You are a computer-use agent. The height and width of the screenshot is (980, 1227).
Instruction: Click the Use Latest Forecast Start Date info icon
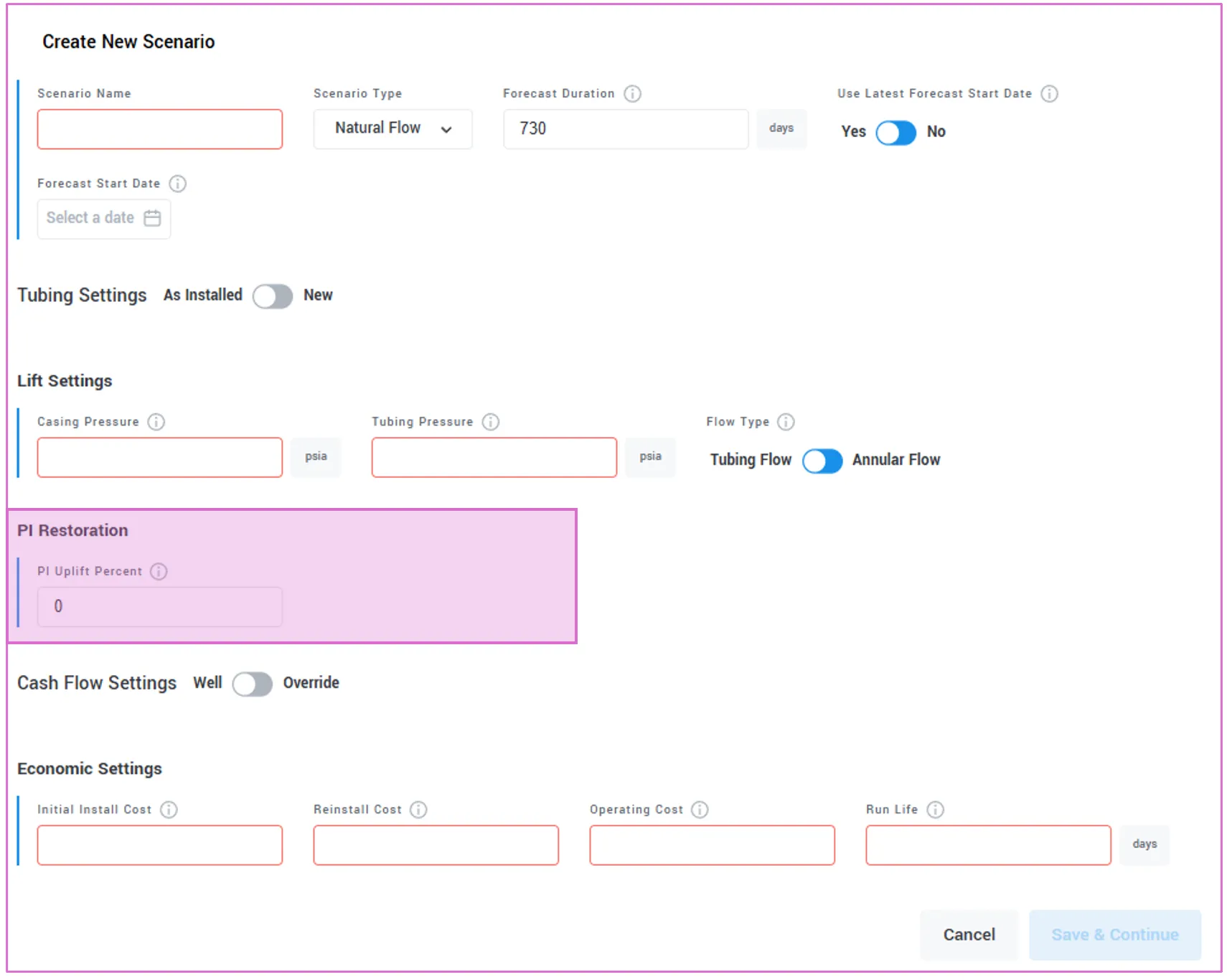[1049, 94]
